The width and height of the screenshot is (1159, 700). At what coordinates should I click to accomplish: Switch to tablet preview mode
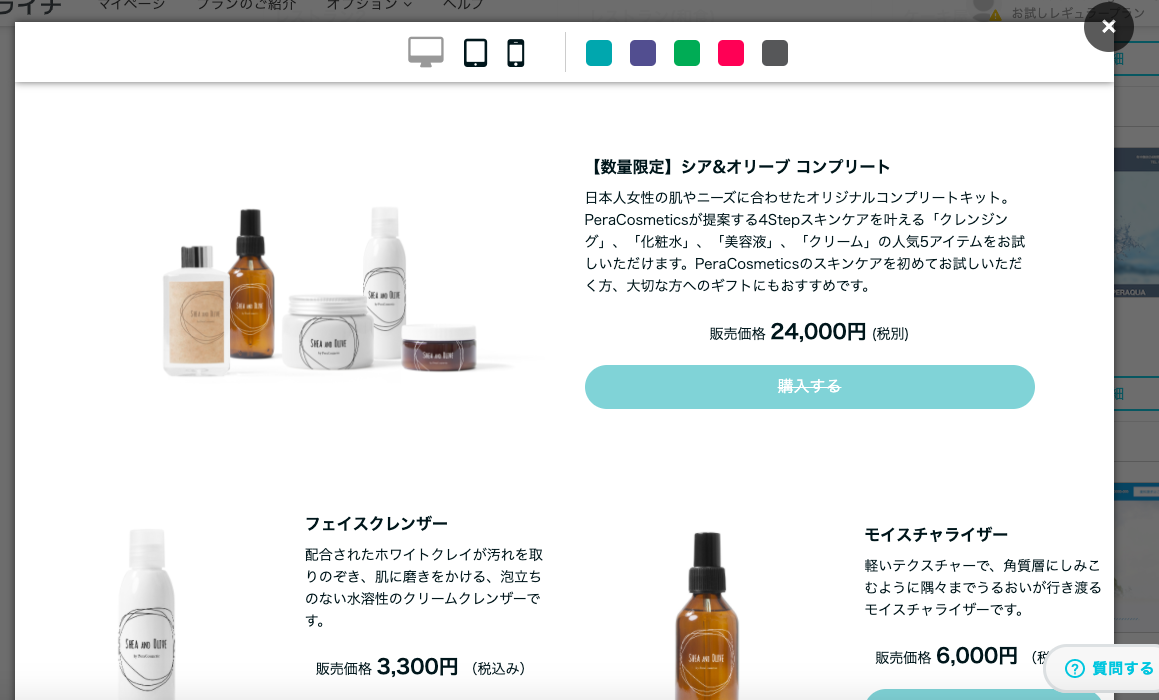tap(475, 53)
